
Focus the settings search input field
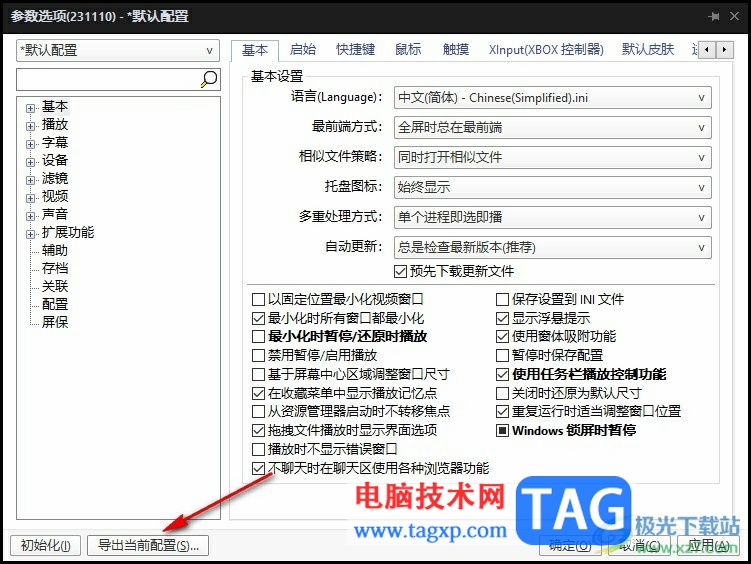tap(108, 79)
